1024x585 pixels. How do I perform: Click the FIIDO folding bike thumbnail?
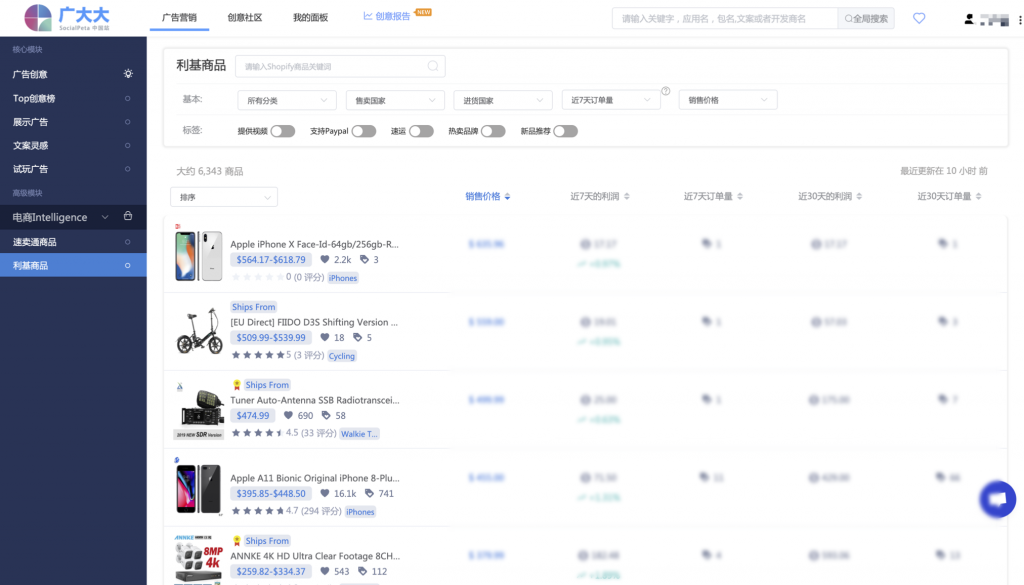pos(199,331)
